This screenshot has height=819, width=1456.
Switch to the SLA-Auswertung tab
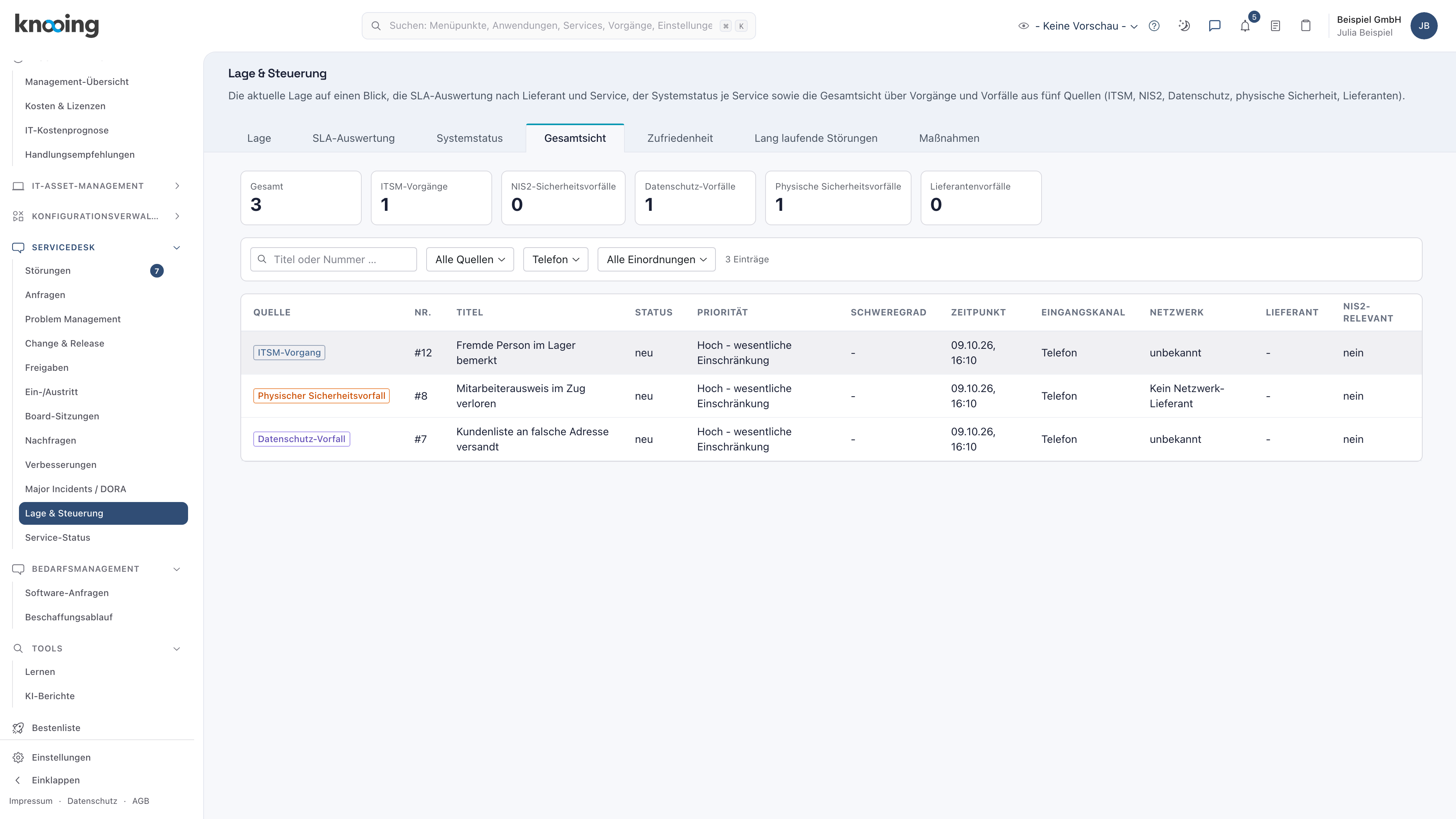click(x=353, y=138)
